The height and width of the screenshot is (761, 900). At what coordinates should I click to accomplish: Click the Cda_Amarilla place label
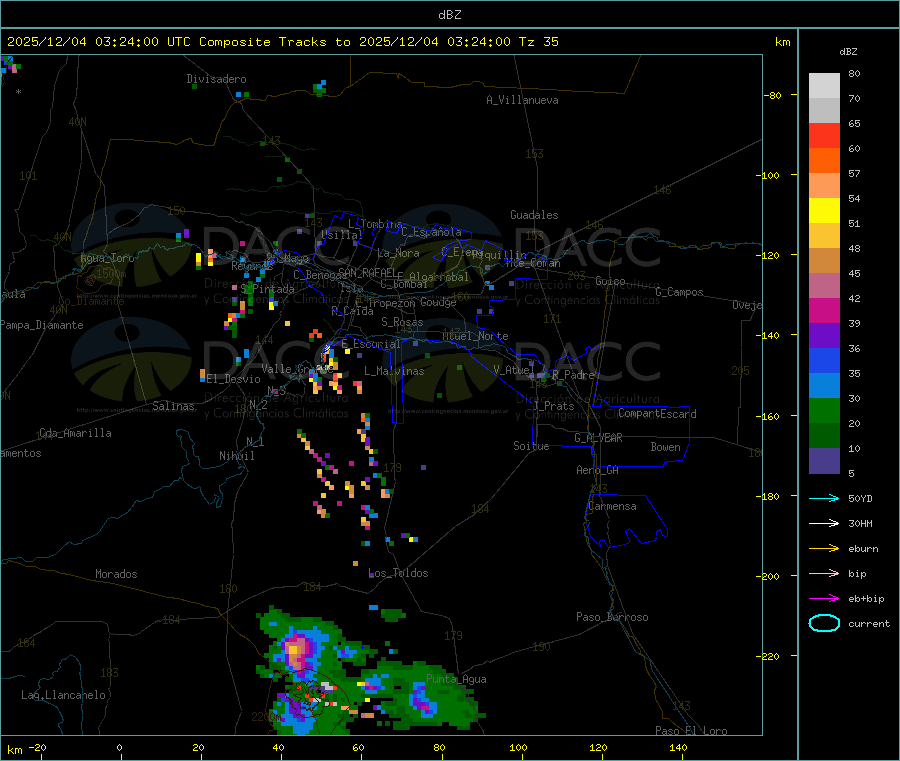click(75, 433)
